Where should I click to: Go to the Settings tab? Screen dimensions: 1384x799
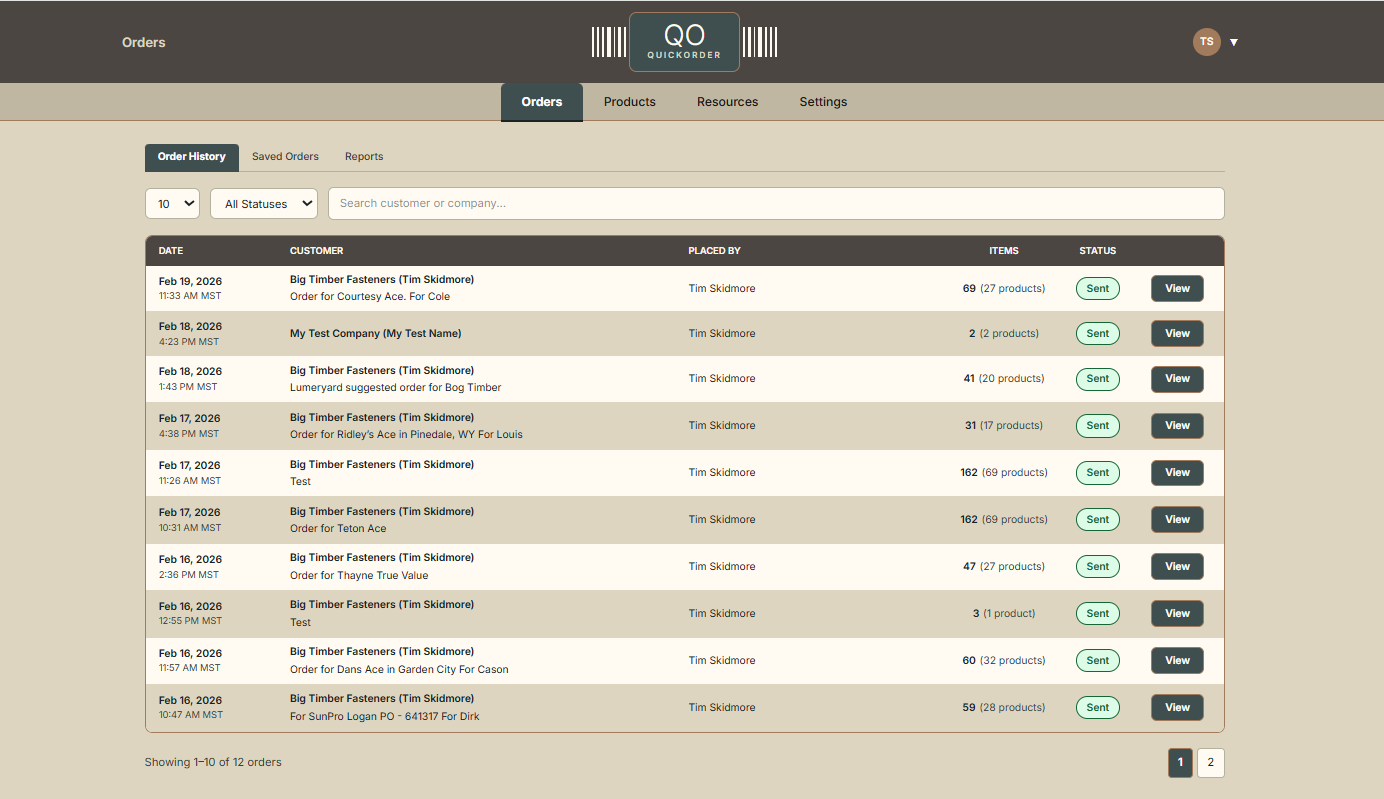823,102
